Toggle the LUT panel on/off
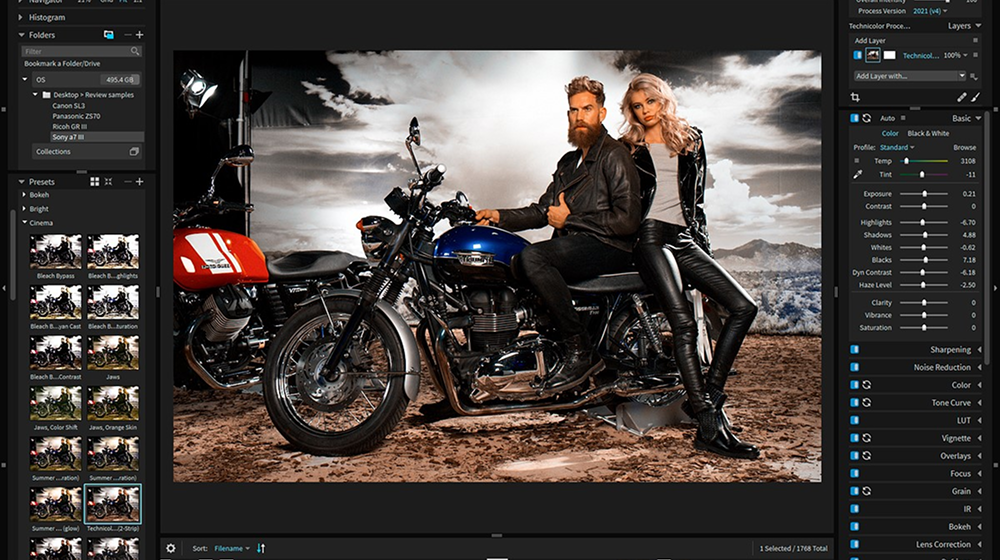The image size is (1000, 560). coord(855,420)
